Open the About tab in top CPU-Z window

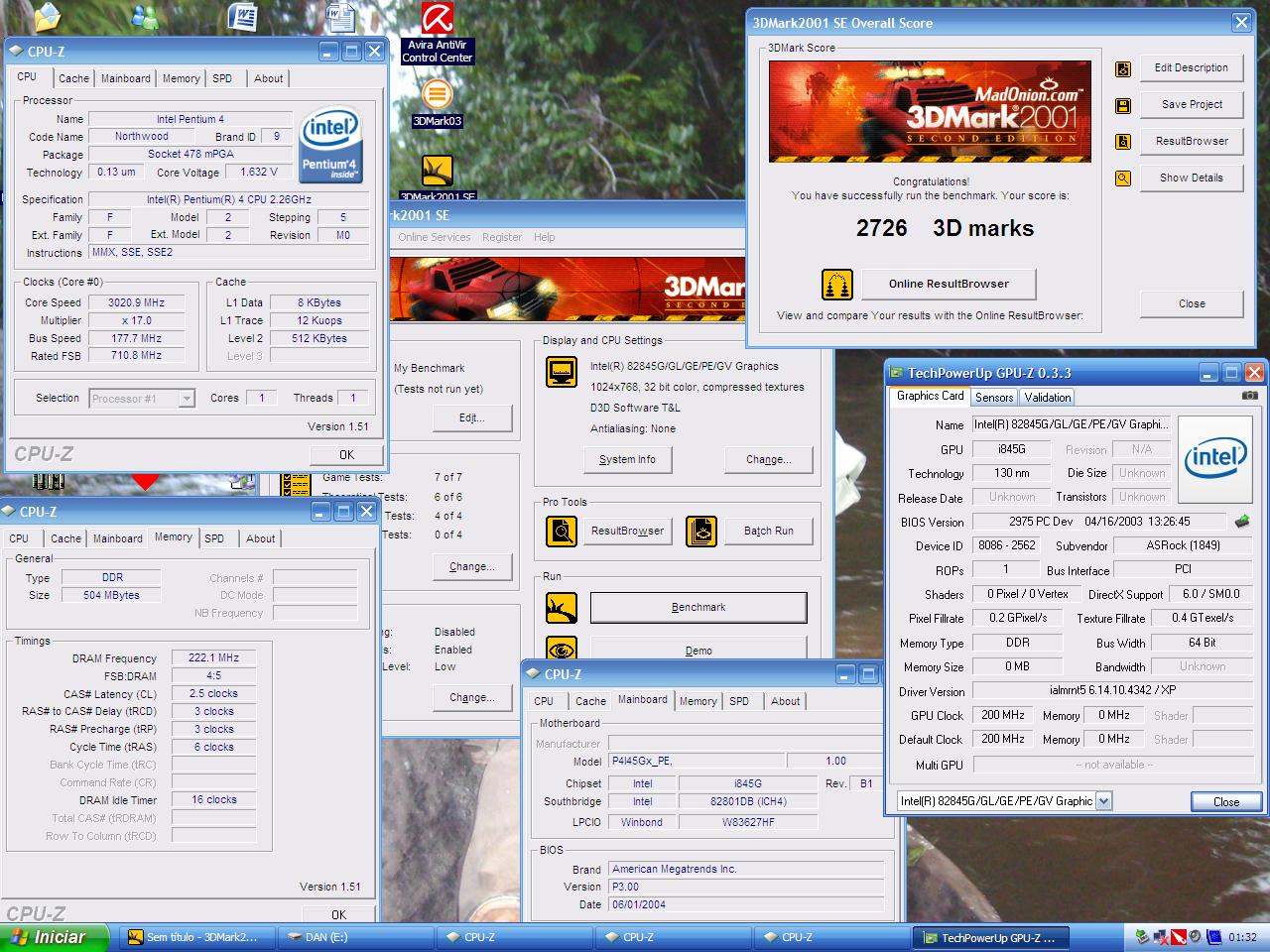click(268, 78)
